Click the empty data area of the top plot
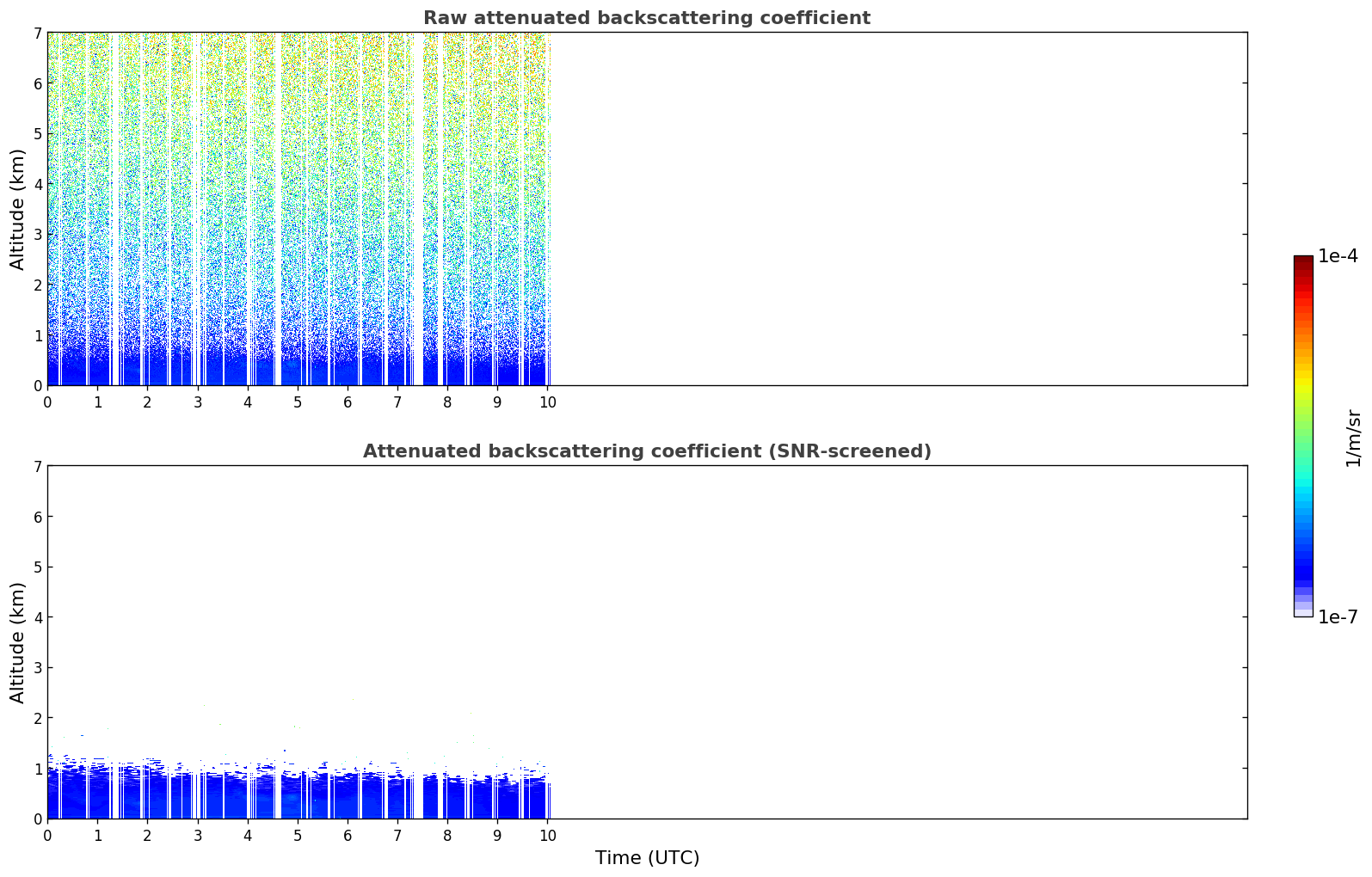 [x=899, y=209]
